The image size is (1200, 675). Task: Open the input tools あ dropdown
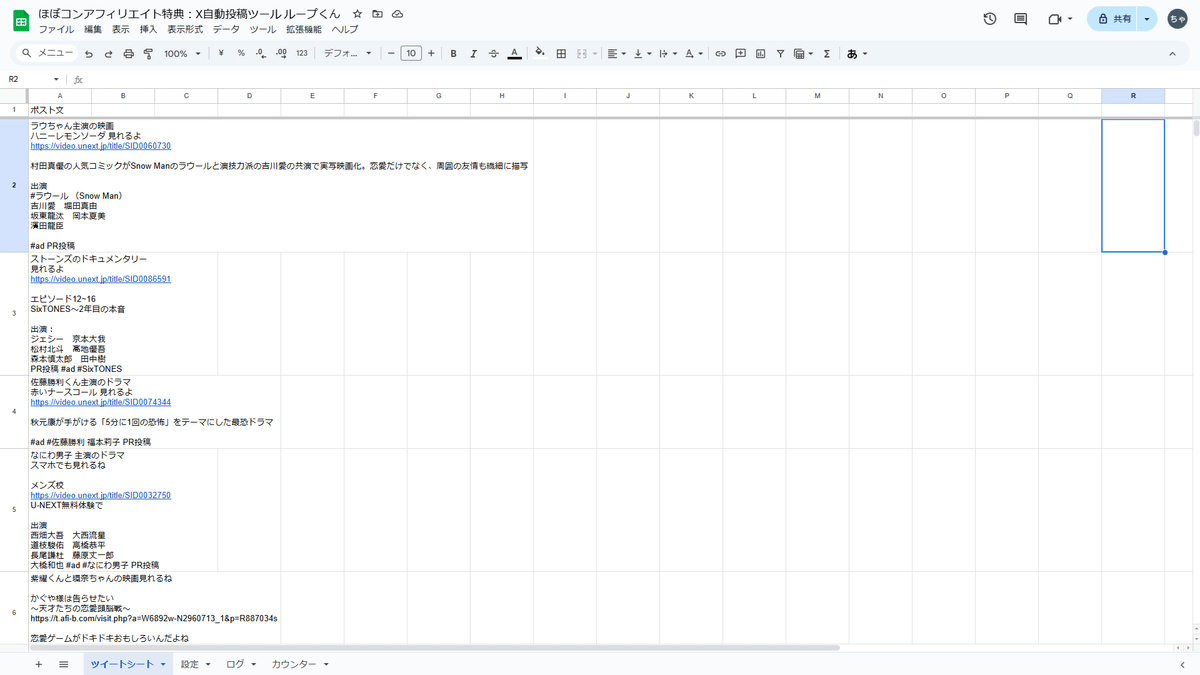tap(857, 54)
